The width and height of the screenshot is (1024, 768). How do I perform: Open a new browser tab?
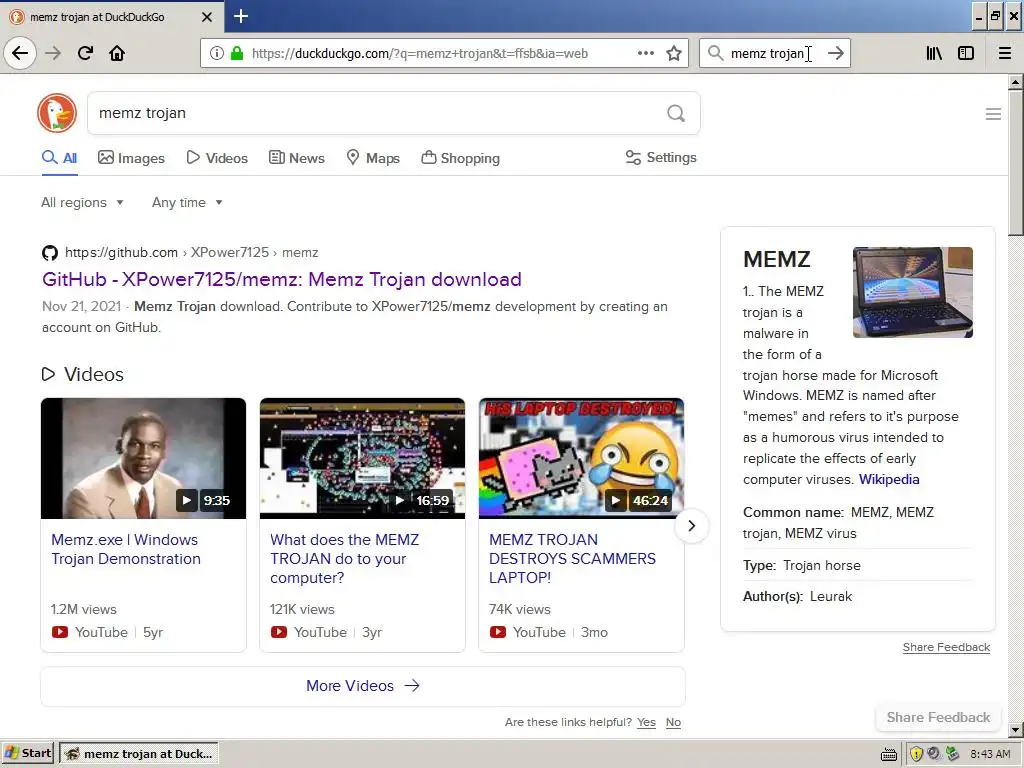tap(241, 16)
